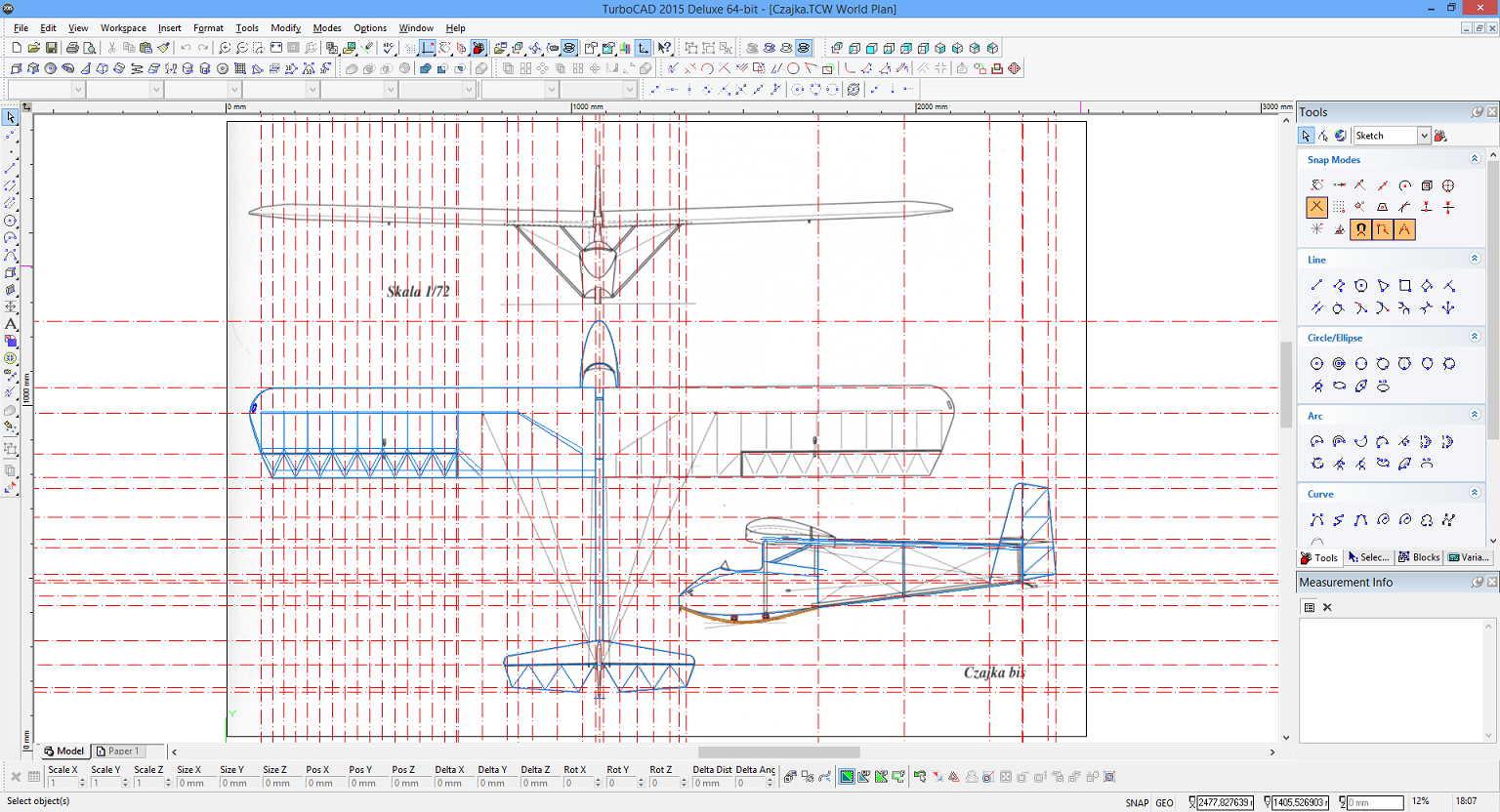Screen dimensions: 1500x812
Task: Collapse the Snap Modes section
Action: (x=1475, y=159)
